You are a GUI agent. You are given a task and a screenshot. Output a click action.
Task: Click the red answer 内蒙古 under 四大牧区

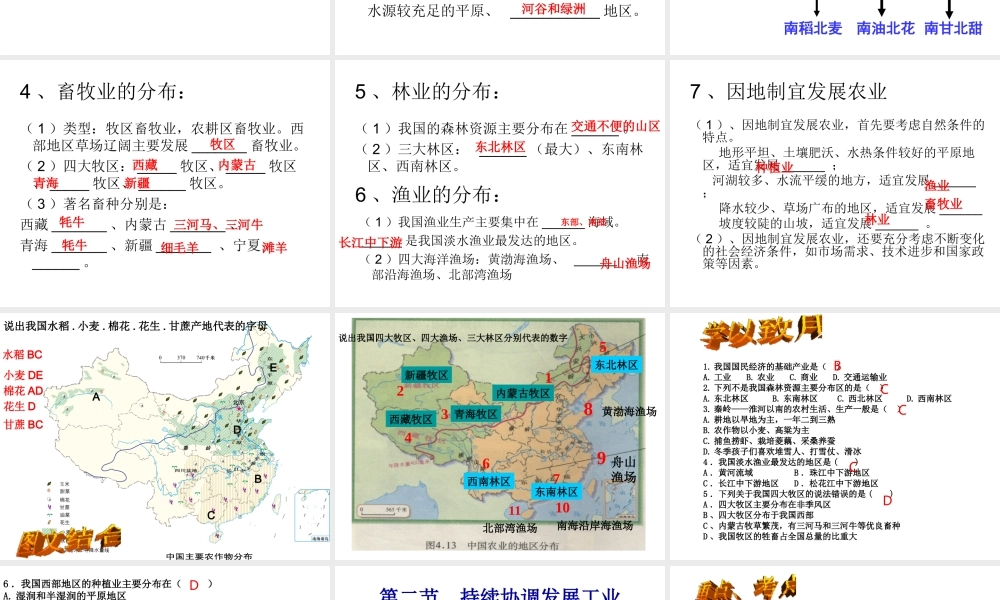[237, 165]
